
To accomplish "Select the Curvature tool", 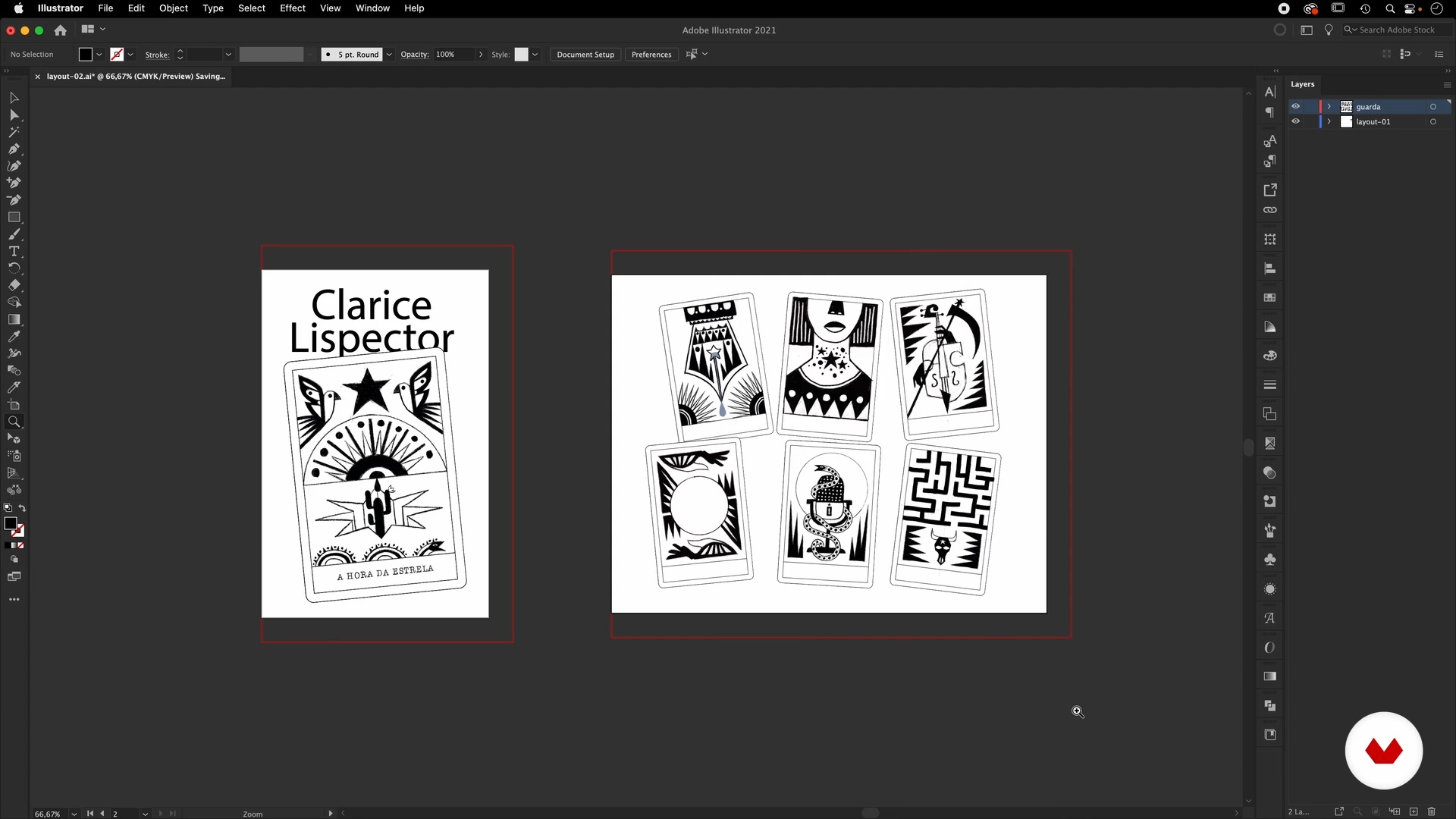I will pos(14,166).
